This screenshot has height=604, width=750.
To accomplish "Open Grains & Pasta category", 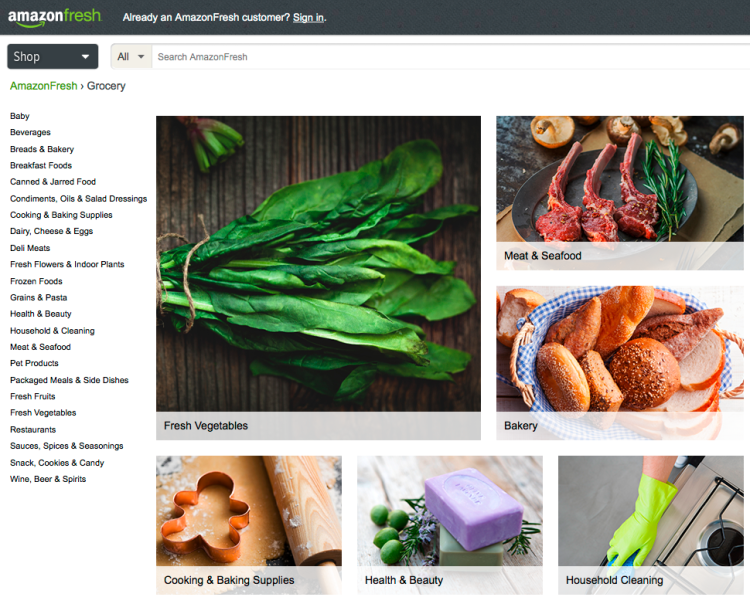I will click(38, 297).
